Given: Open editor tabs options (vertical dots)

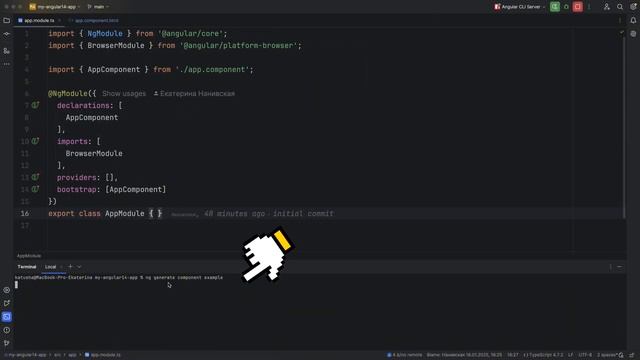Looking at the screenshot, I should point(620,20).
